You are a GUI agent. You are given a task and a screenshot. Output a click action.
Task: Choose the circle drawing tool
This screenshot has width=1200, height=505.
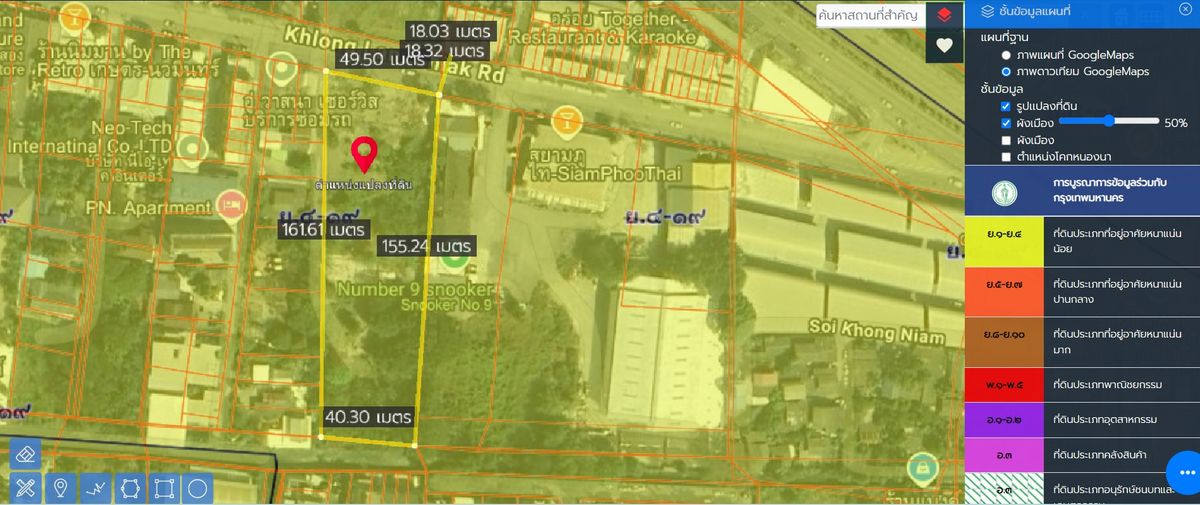pos(198,488)
